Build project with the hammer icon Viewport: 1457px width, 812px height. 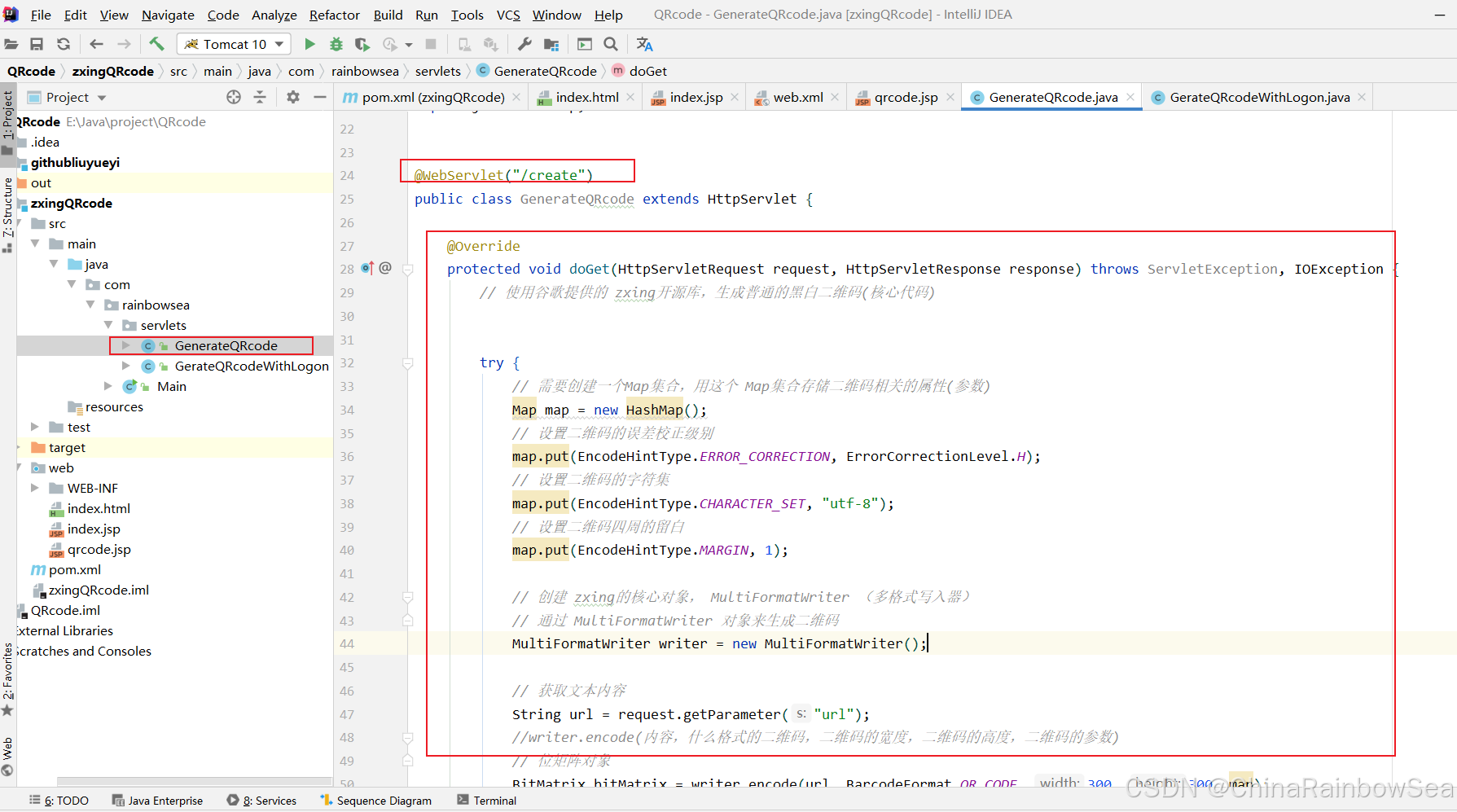pos(156,44)
